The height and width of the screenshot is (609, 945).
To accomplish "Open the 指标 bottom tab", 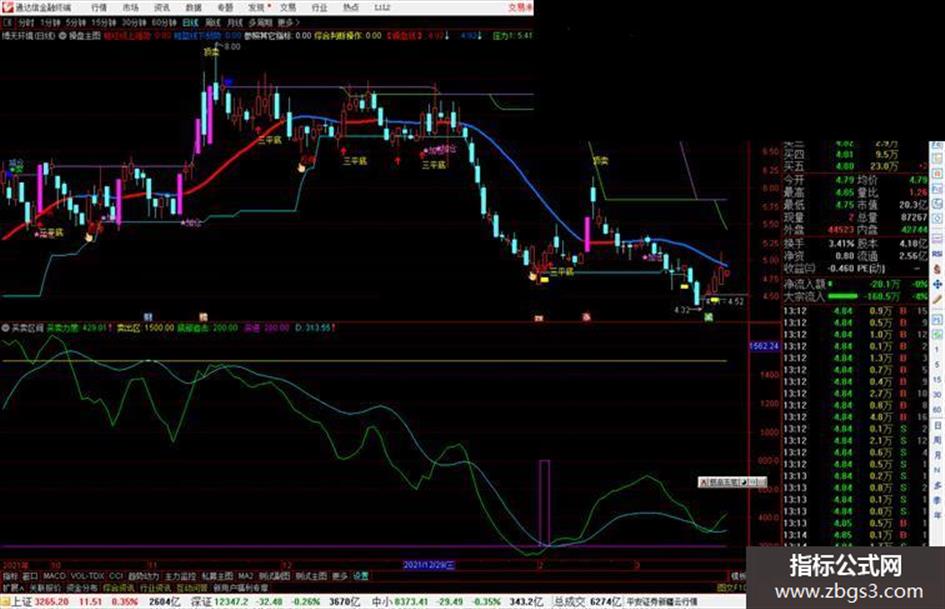I will [x=10, y=576].
